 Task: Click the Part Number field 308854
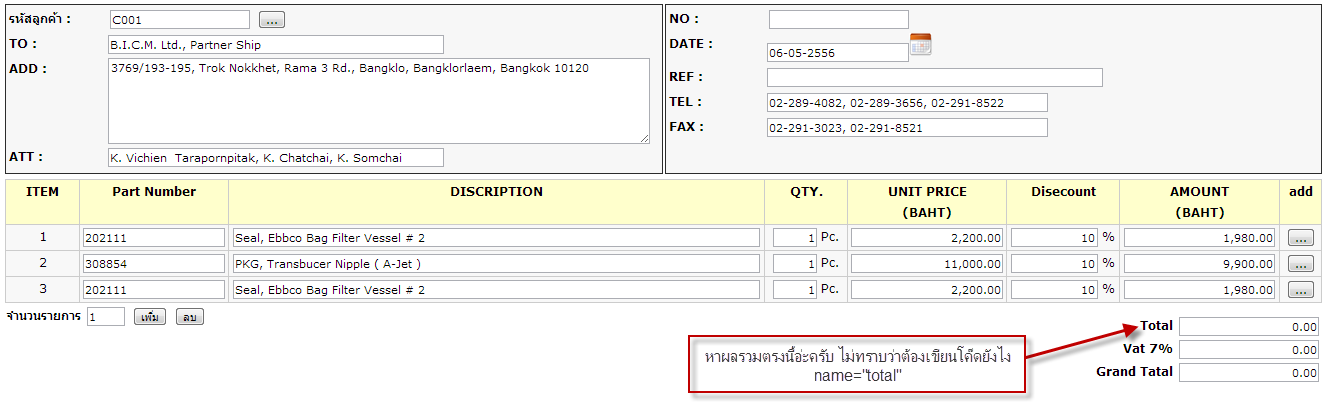(154, 264)
